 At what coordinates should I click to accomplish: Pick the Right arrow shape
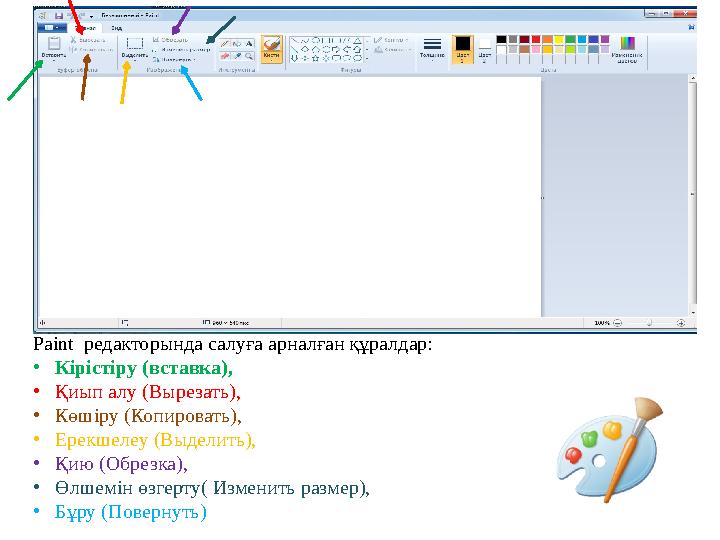pos(336,50)
